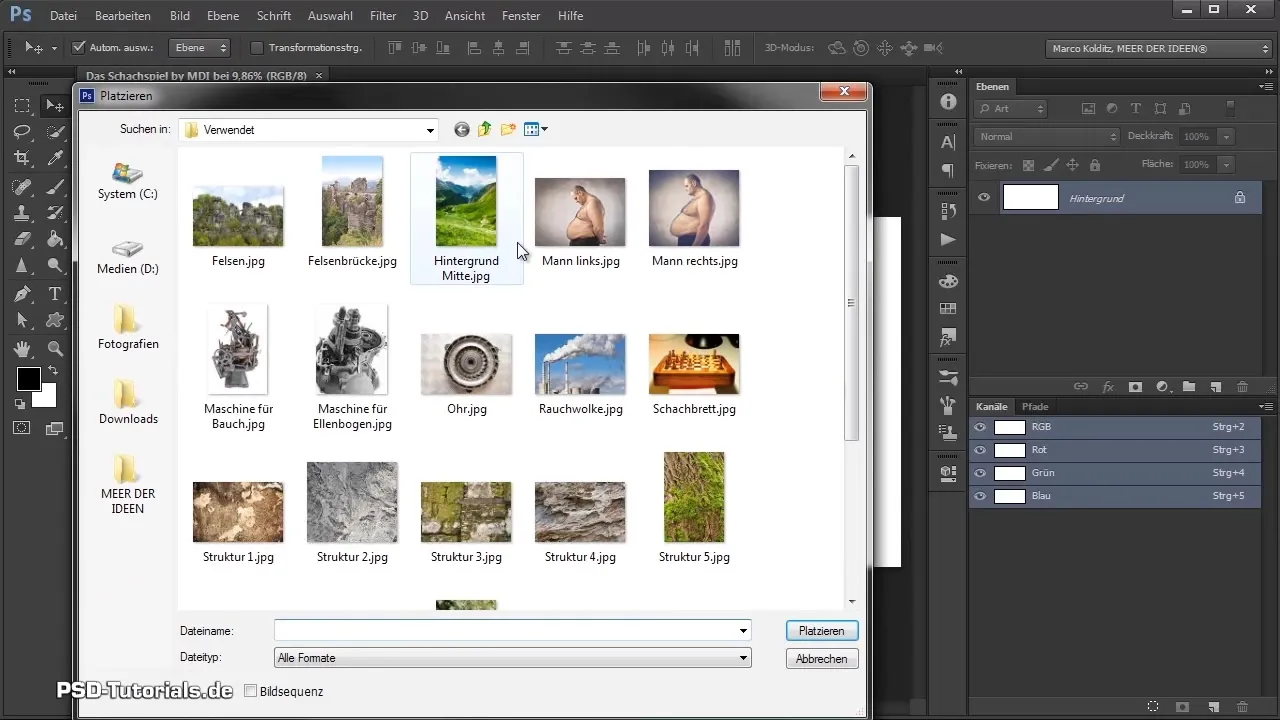This screenshot has height=720, width=1280.
Task: Select the Lasso tool
Action: [x=21, y=132]
